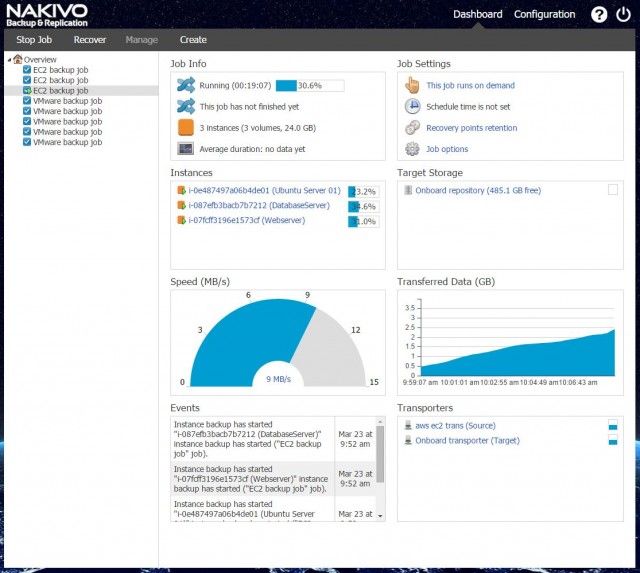The height and width of the screenshot is (573, 640).
Task: Click the Ubuntu Server 01 instance icon
Action: (x=181, y=190)
